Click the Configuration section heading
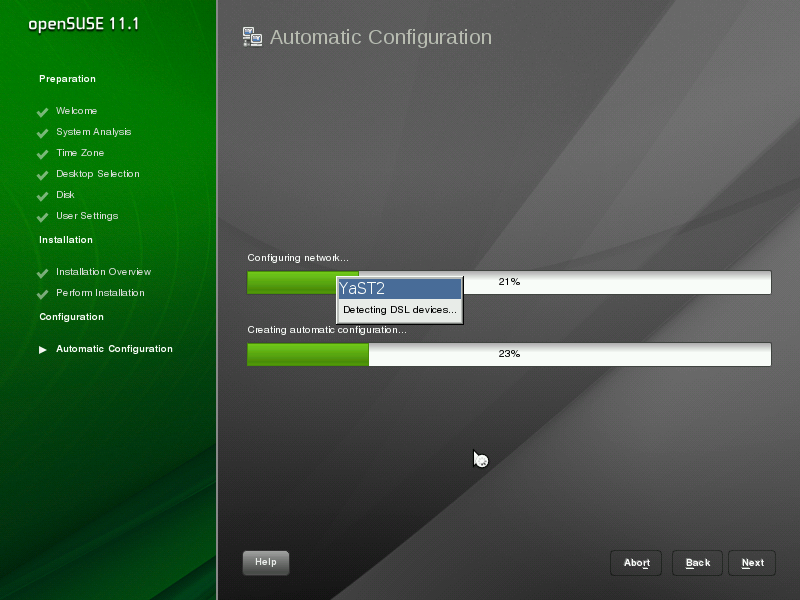Viewport: 800px width, 600px height. click(x=71, y=317)
